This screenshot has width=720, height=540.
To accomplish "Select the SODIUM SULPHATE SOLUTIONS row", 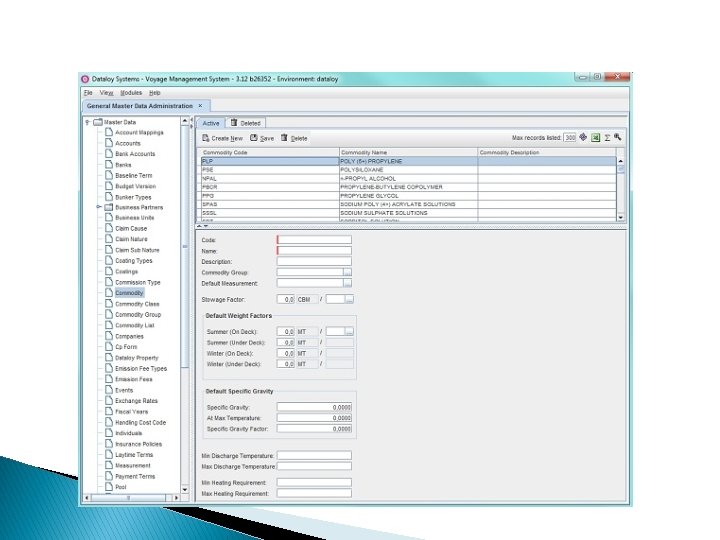I will click(409, 213).
